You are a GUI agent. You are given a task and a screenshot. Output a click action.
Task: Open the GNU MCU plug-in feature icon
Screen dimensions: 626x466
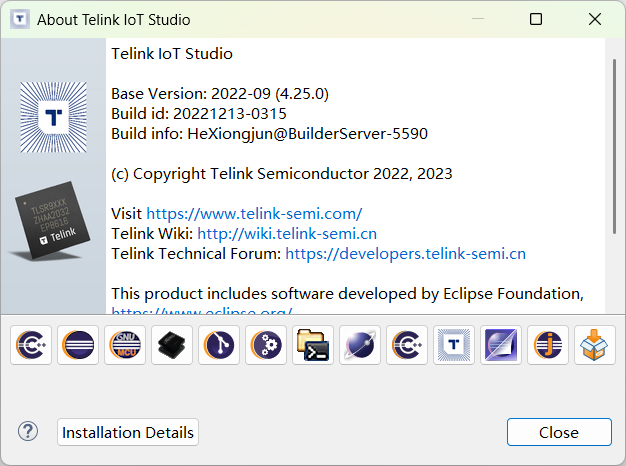(x=125, y=345)
